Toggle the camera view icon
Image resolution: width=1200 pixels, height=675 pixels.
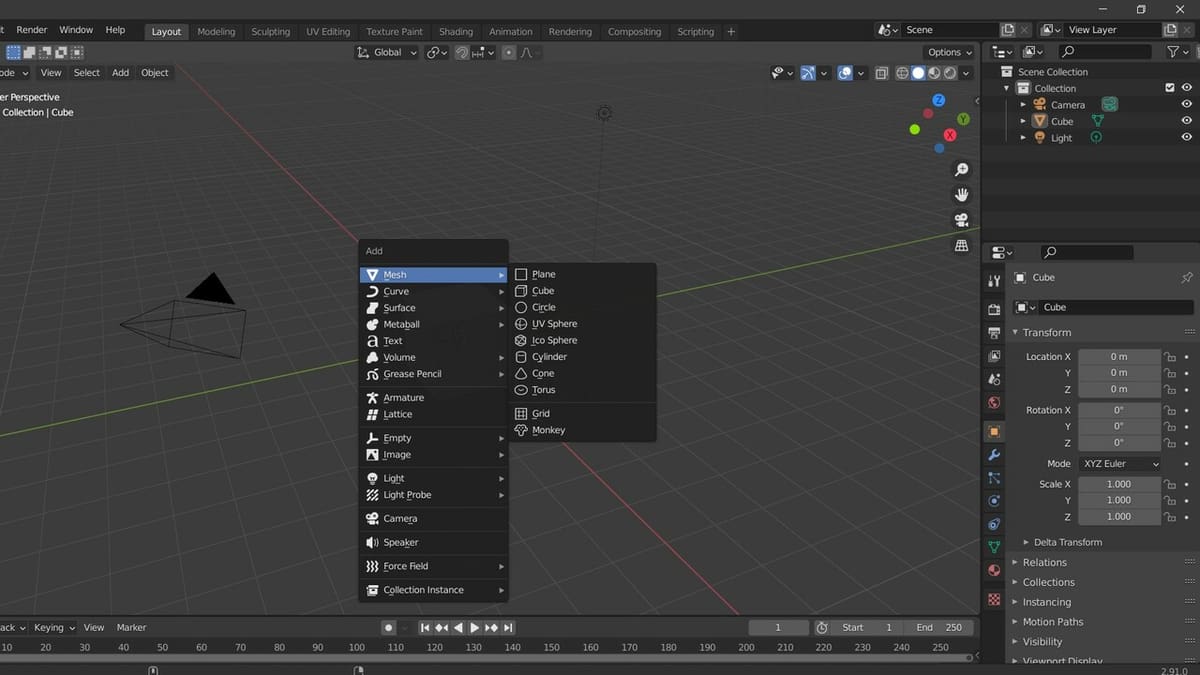pos(962,220)
